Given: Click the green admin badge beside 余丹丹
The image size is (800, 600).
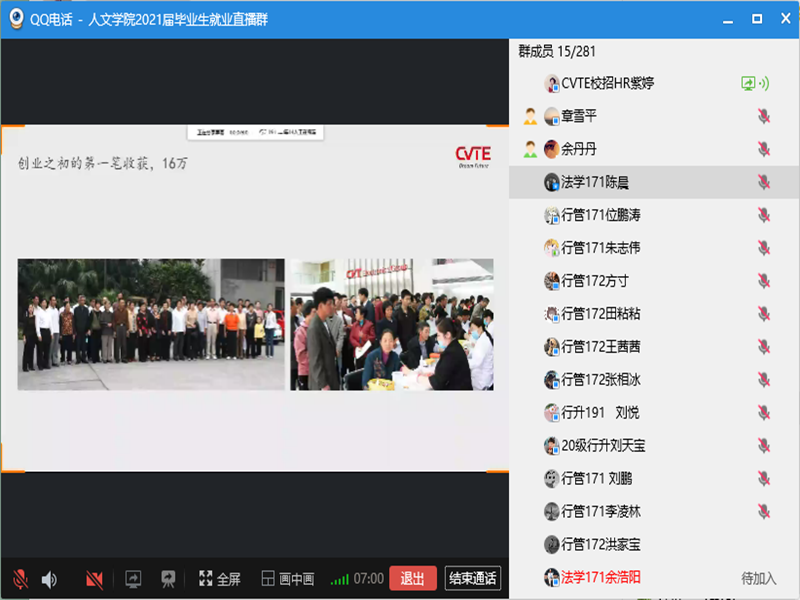Looking at the screenshot, I should click(x=530, y=150).
